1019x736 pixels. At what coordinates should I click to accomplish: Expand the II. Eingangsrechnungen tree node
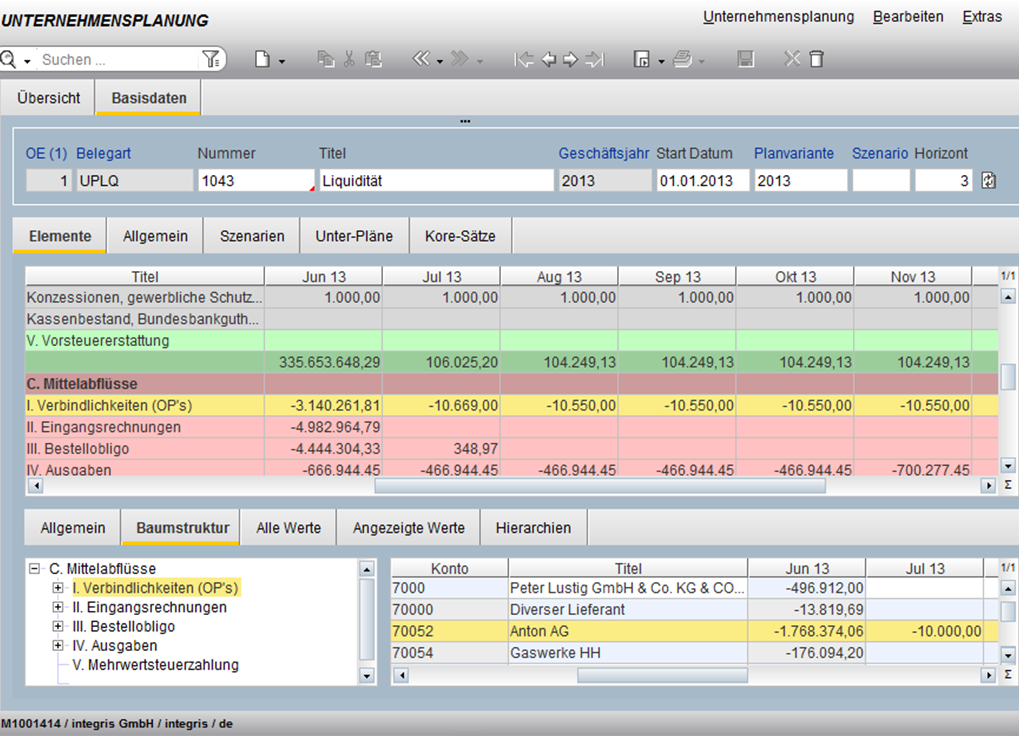pos(58,607)
